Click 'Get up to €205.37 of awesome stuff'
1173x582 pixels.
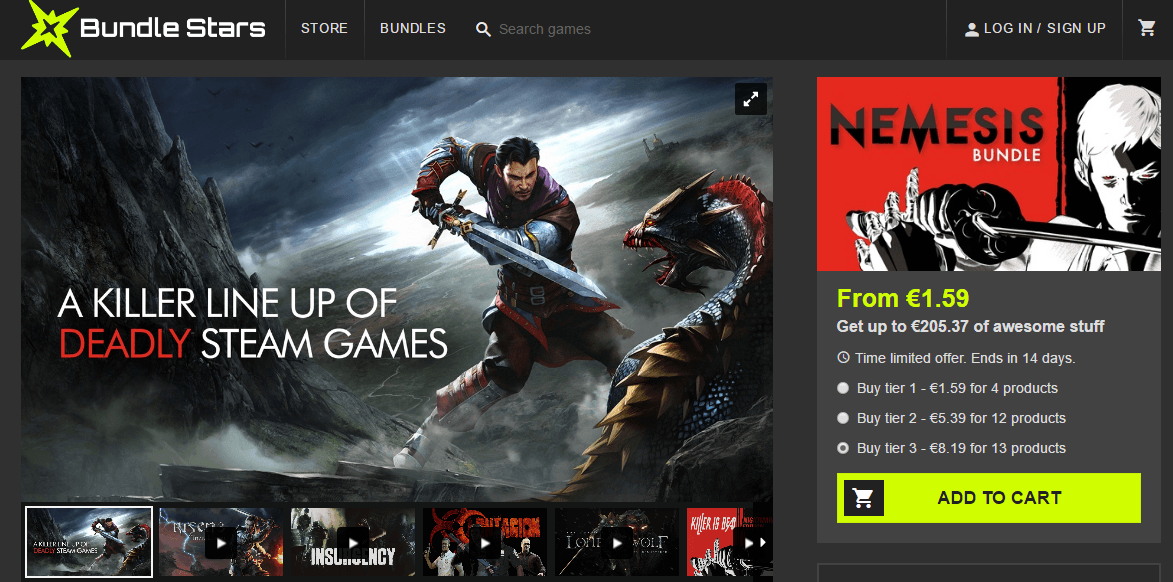tap(971, 326)
